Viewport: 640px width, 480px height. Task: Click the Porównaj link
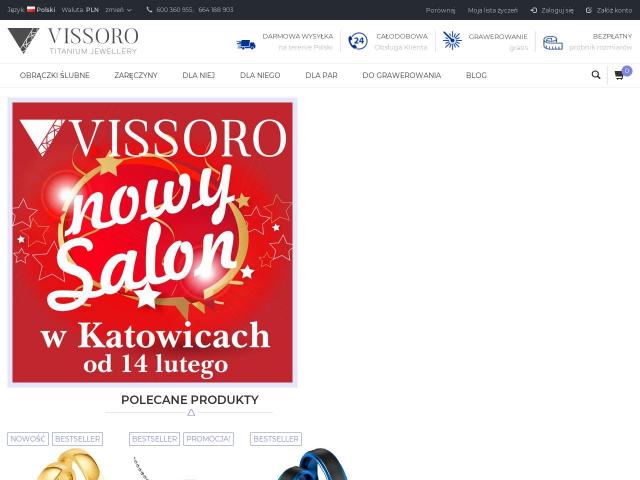(440, 10)
